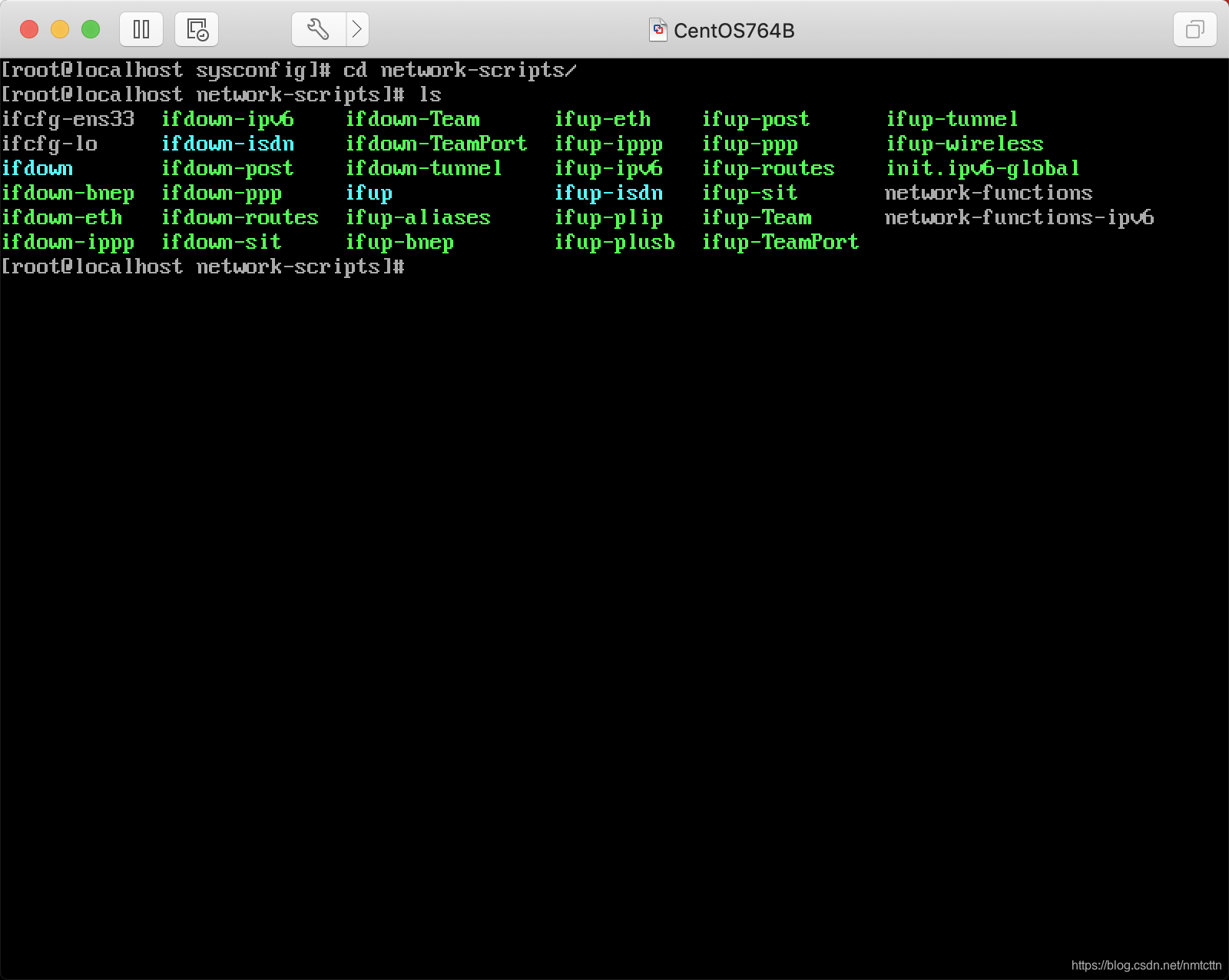Click the ifup-bnep file name
The image size is (1229, 980).
(400, 242)
